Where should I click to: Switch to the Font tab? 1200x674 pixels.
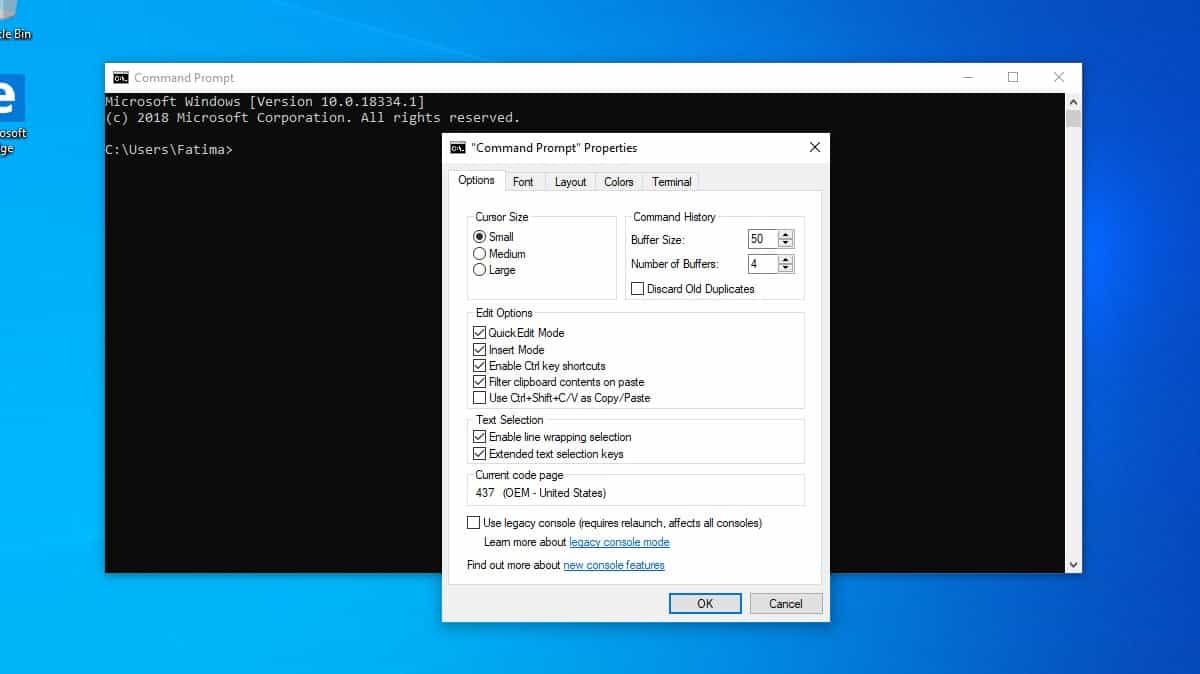[523, 182]
